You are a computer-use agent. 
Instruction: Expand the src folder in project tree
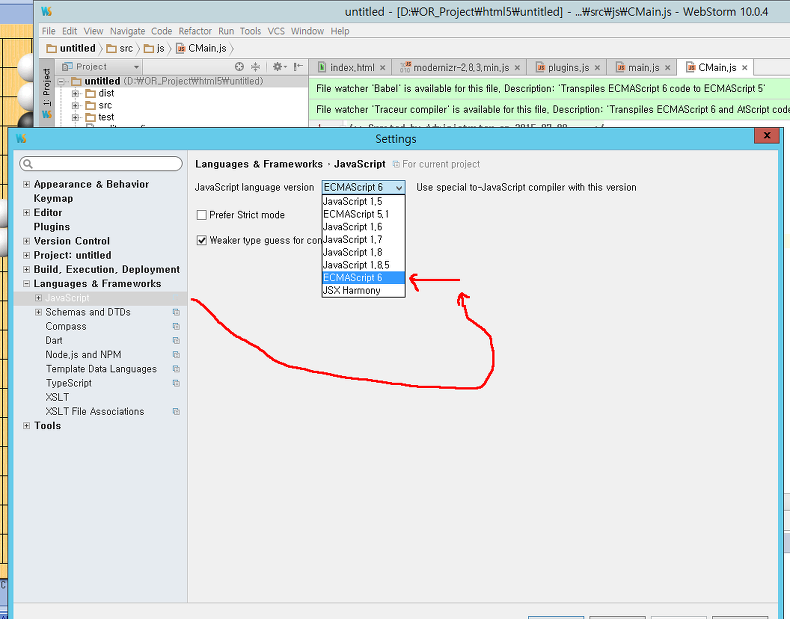pos(76,105)
